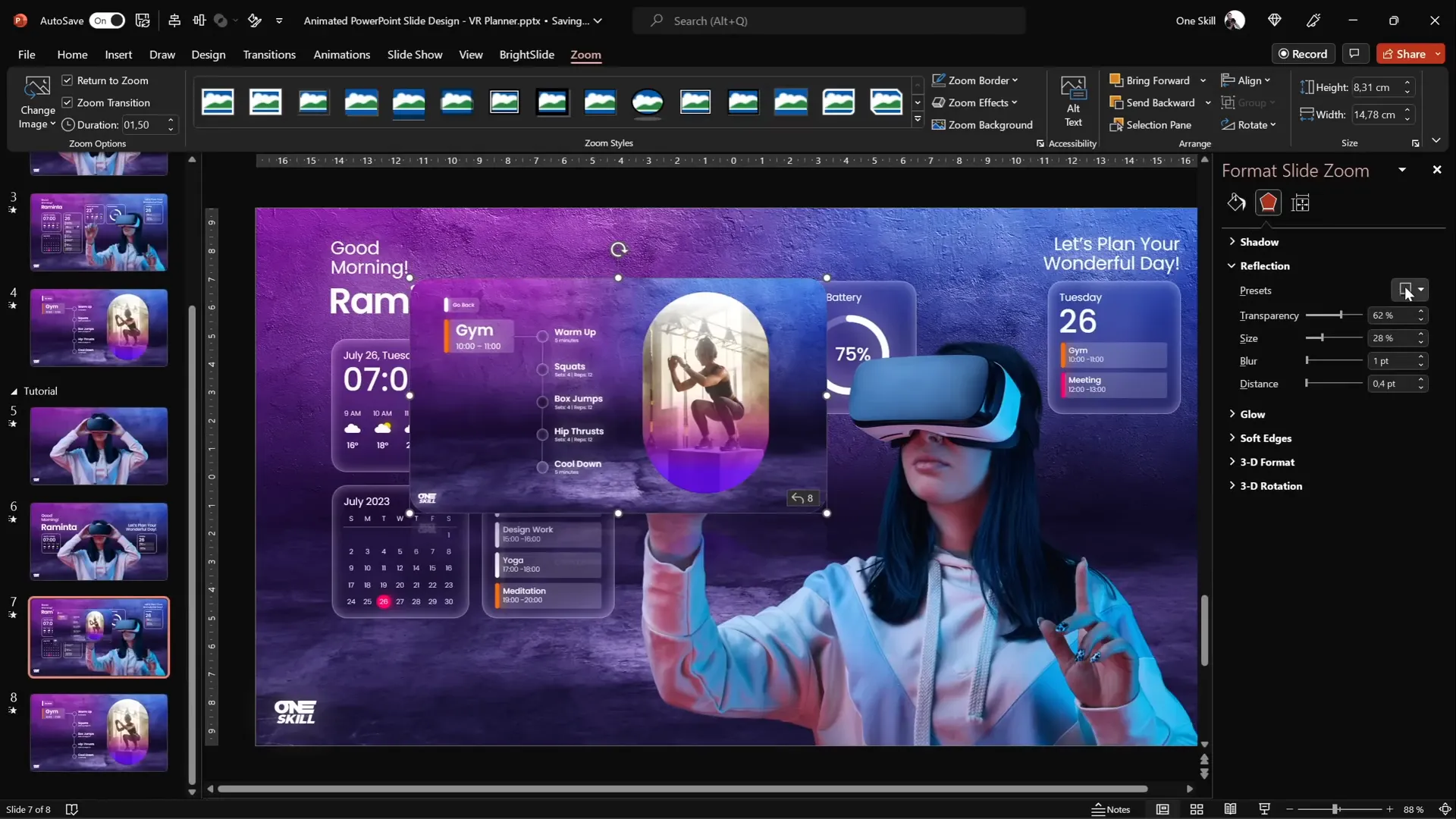Open Reading View from status bar
Screen dimensions: 1456x819
tap(1230, 809)
